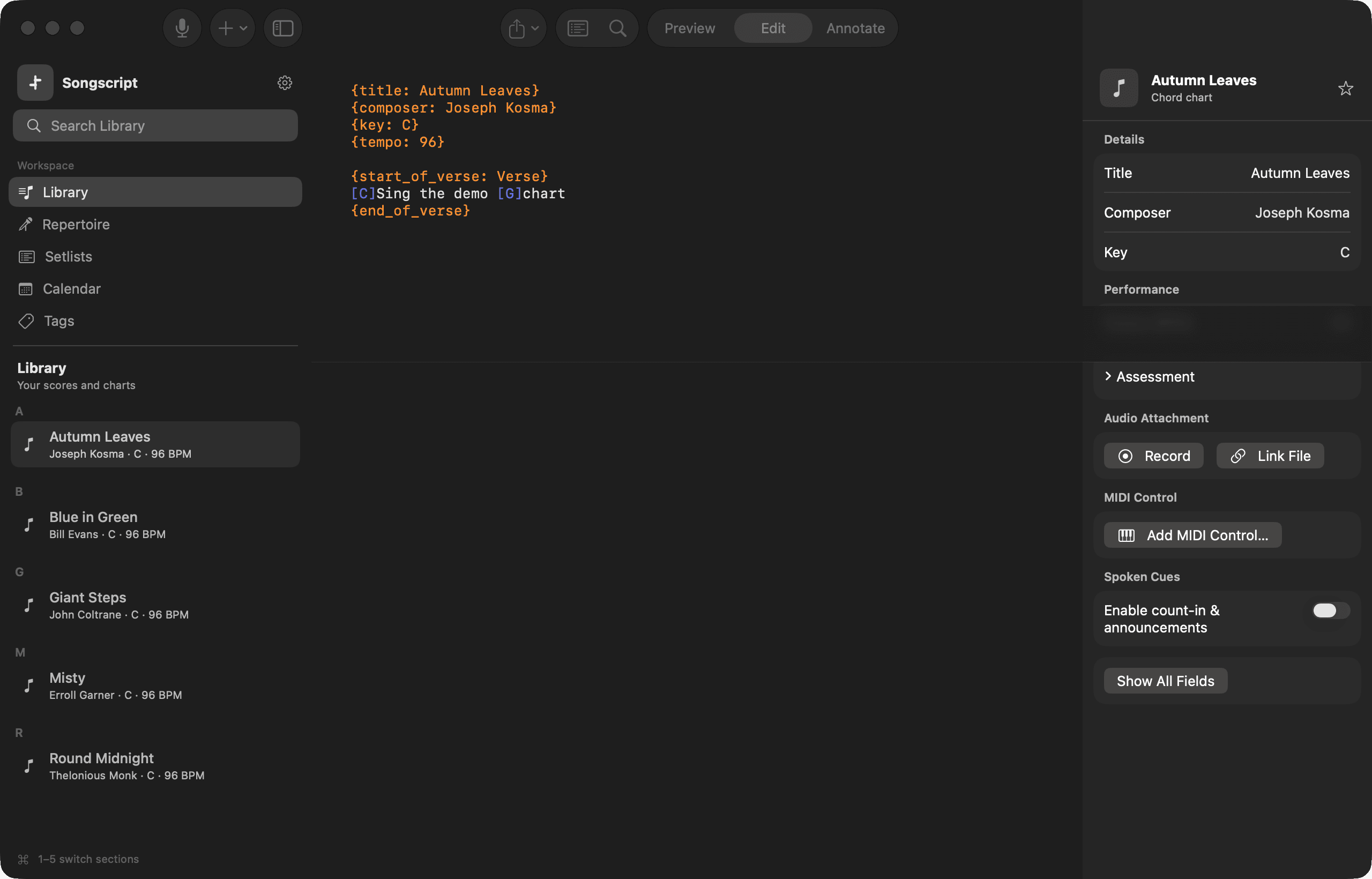Click the {end_of_verse} directive
Screen dimensions: 1372x879
pos(411,211)
